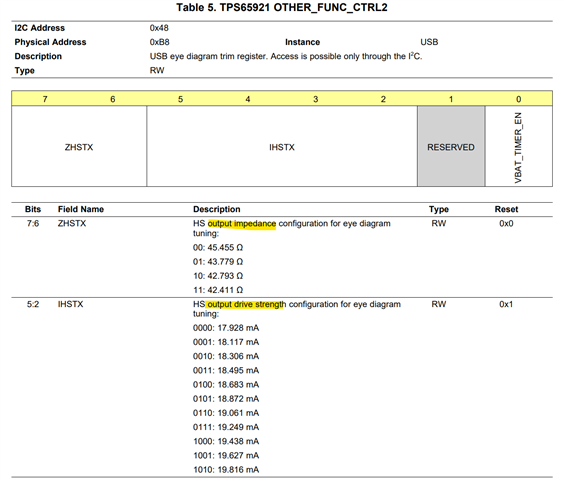Click the highlighted "output impedance" text
This screenshot has width=564, height=480.
(242, 224)
